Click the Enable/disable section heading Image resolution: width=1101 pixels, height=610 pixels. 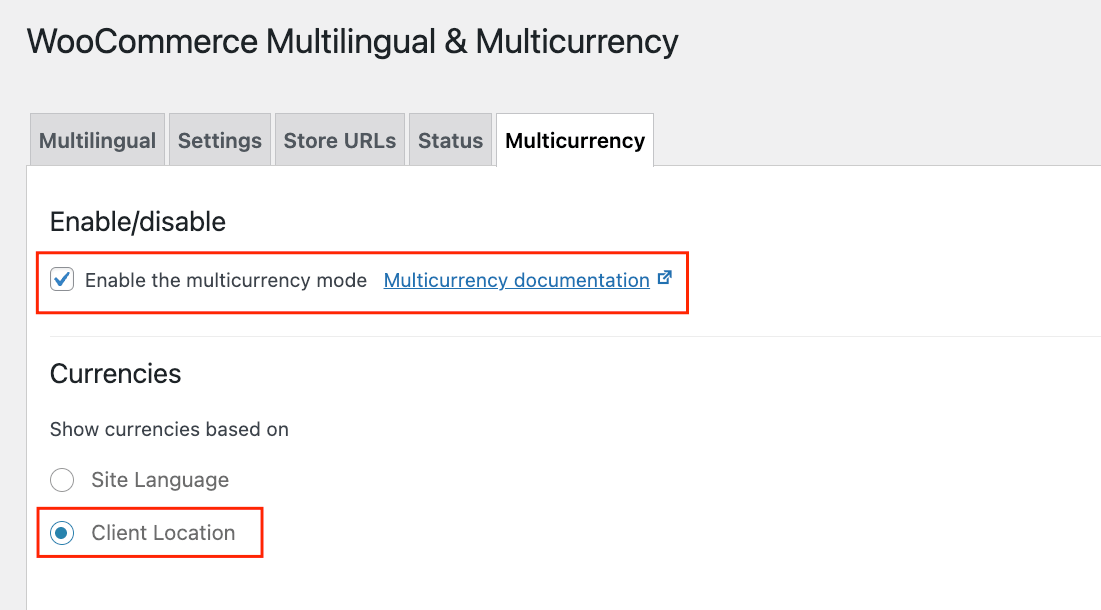click(x=138, y=222)
